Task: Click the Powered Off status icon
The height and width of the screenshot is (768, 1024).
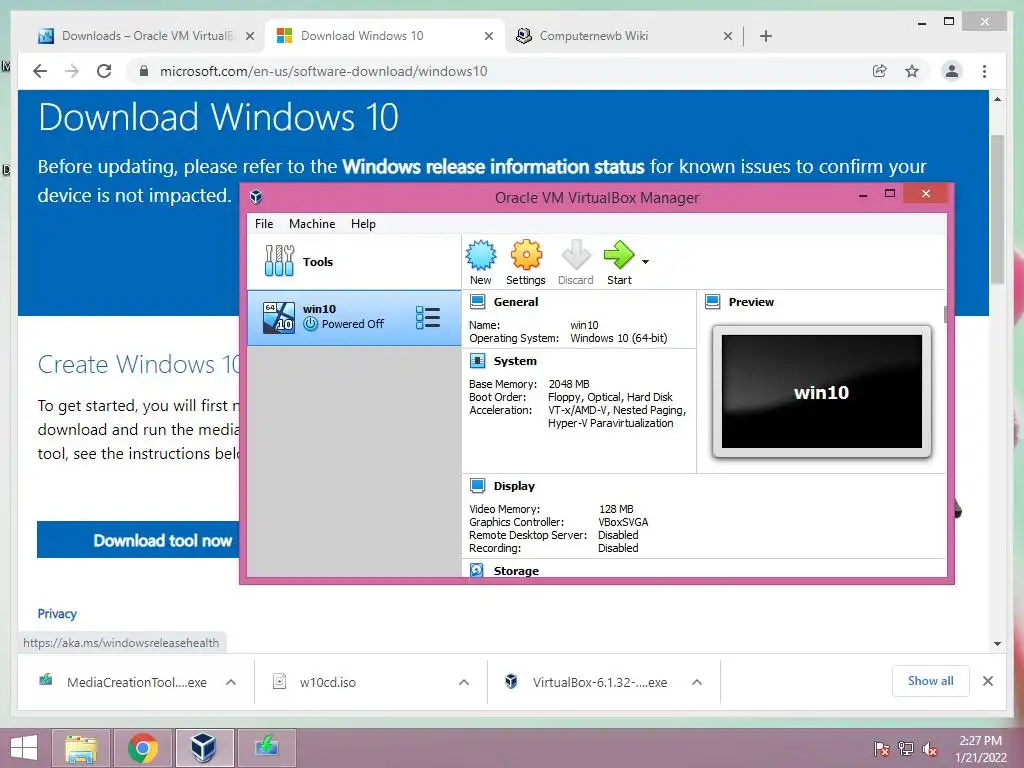Action: tap(311, 324)
